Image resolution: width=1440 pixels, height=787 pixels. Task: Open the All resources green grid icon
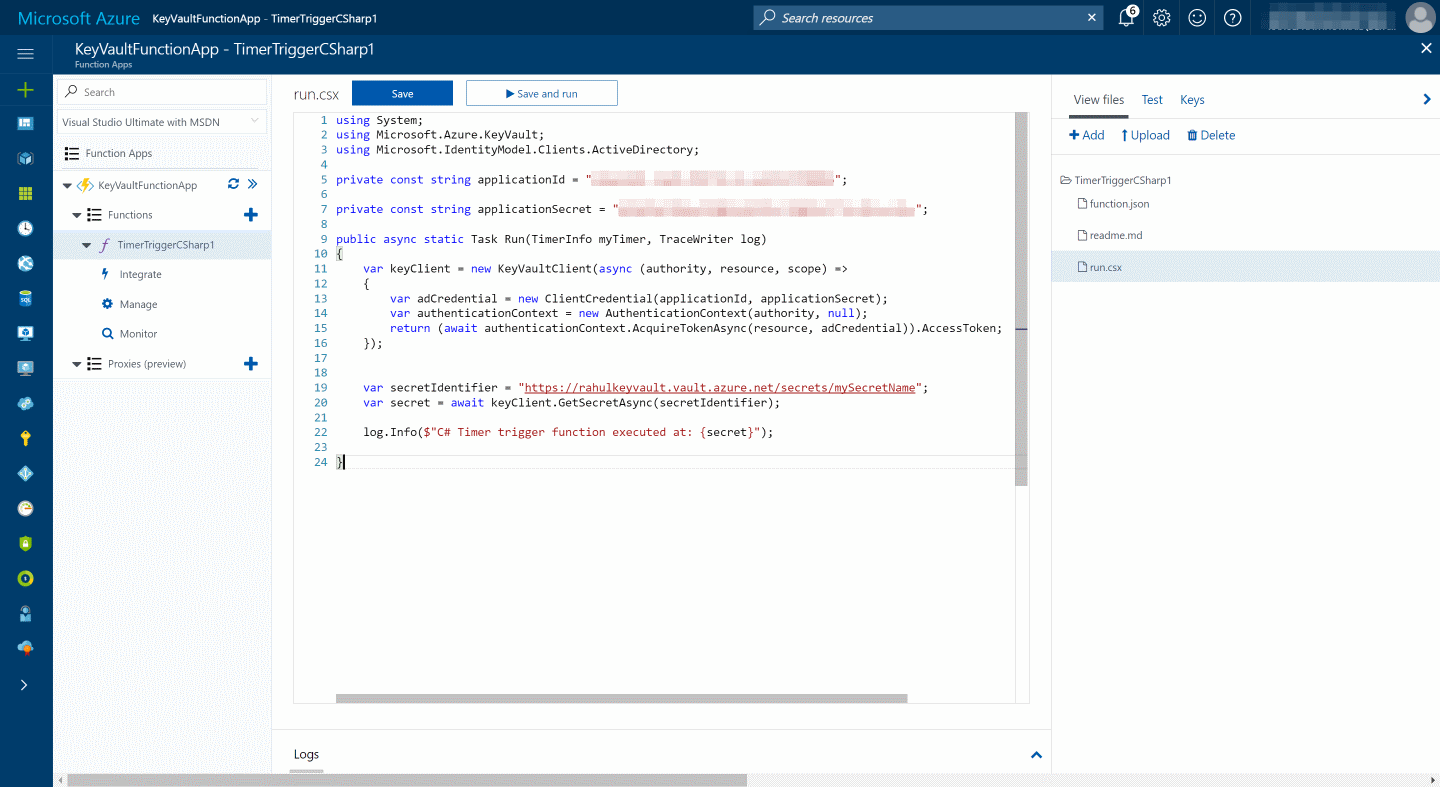[25, 193]
